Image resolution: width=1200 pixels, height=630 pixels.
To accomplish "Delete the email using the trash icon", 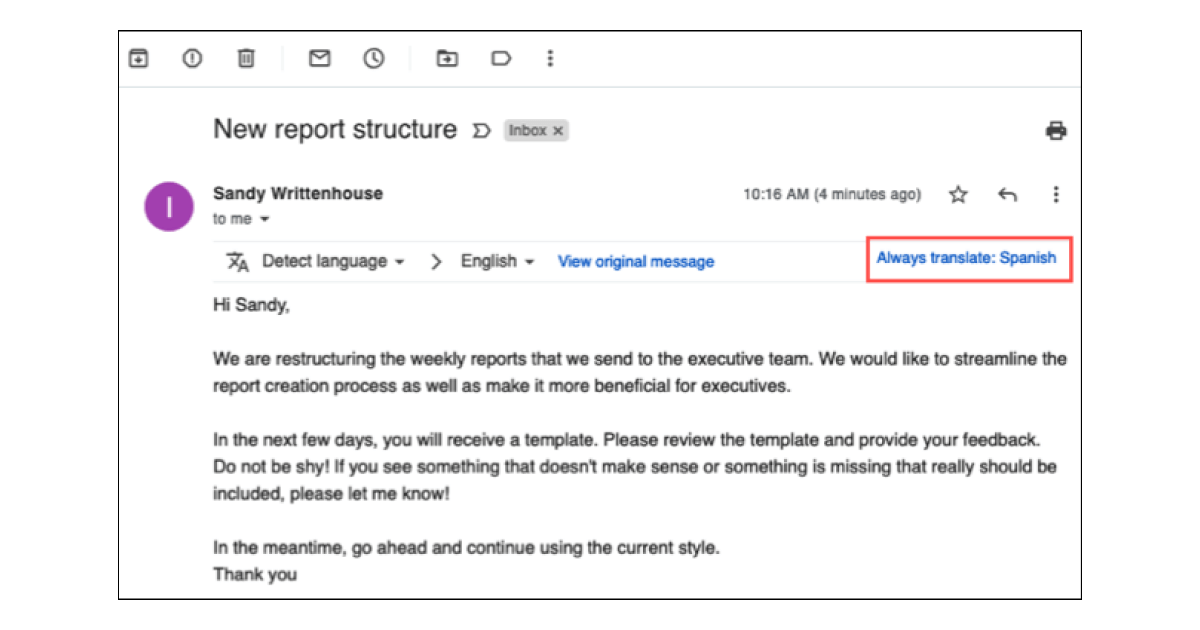I will pyautogui.click(x=246, y=59).
